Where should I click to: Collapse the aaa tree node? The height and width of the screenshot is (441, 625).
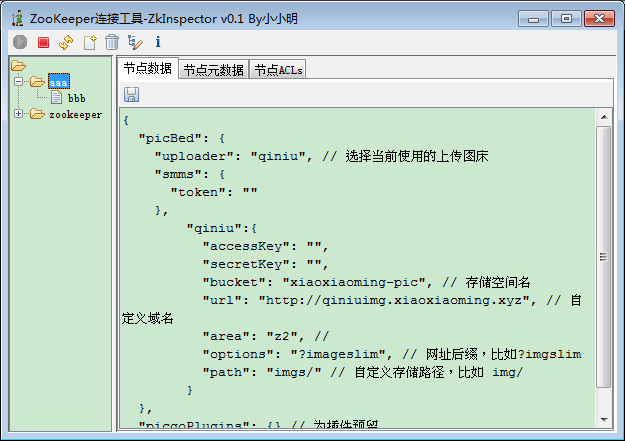coord(18,81)
